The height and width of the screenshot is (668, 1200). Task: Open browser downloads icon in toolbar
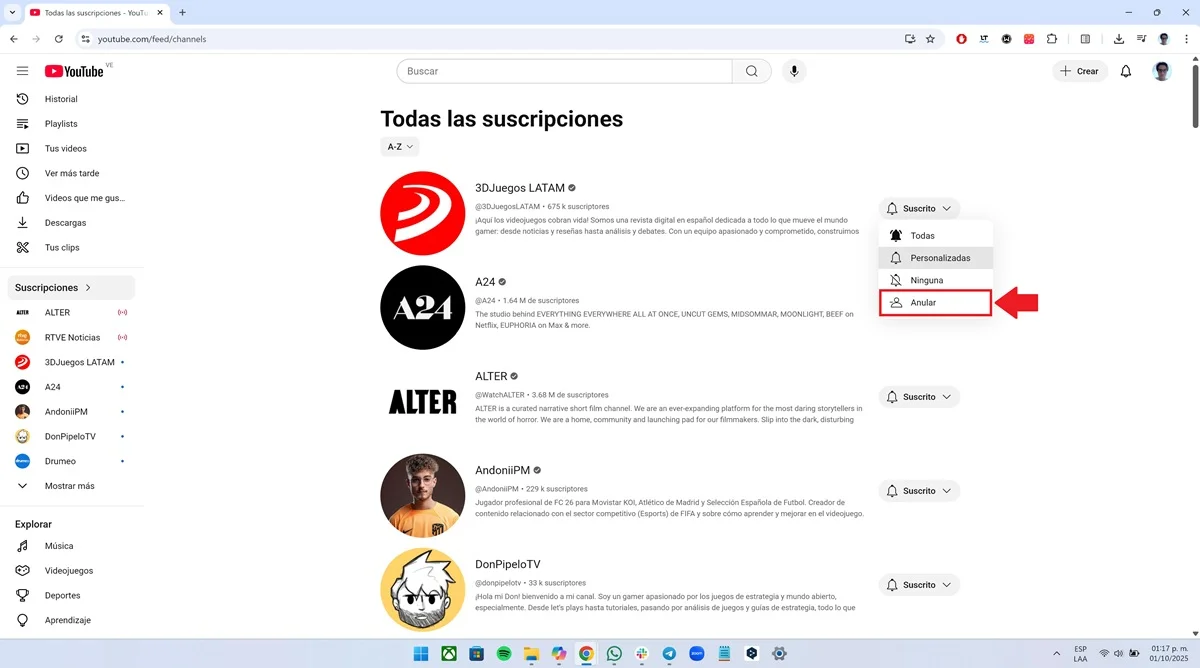1119,39
